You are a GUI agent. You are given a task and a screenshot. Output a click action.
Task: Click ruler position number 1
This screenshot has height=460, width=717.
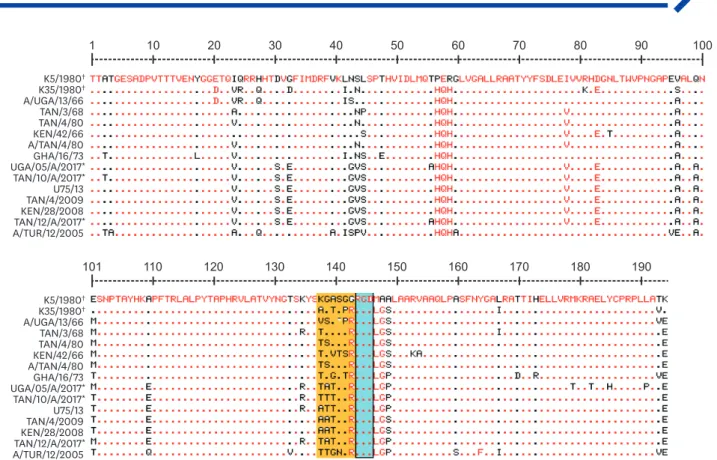tap(92, 45)
